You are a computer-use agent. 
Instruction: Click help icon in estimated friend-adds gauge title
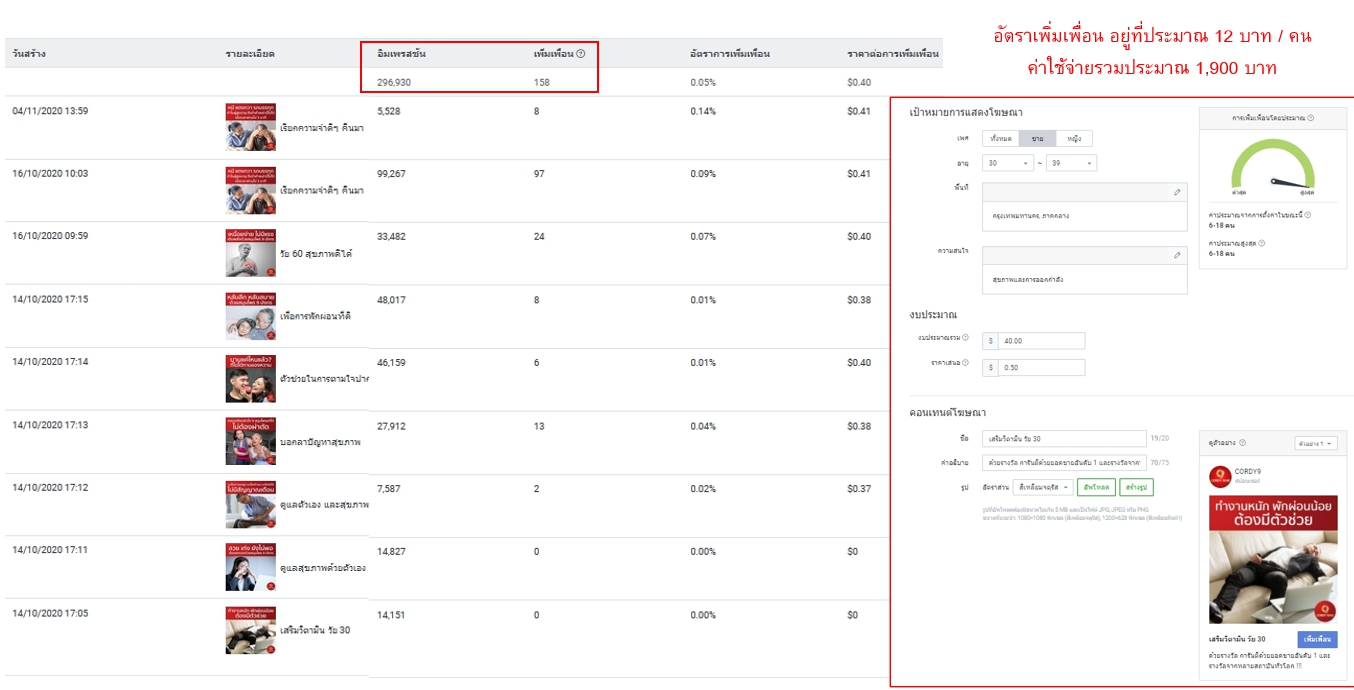pyautogui.click(x=1311, y=118)
